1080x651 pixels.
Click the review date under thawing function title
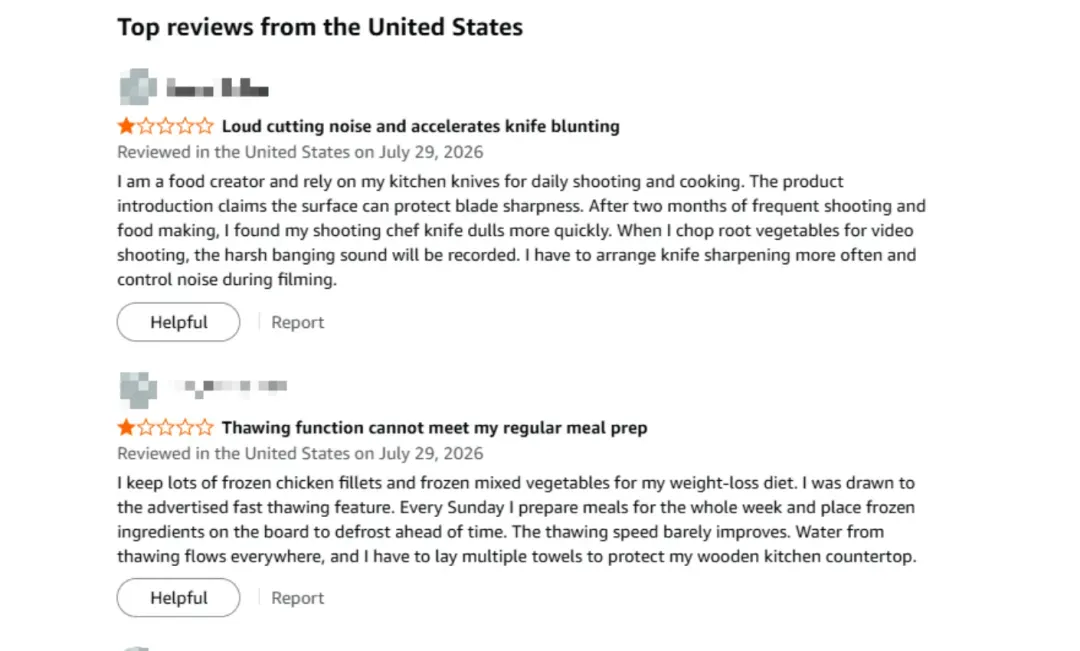pos(300,454)
